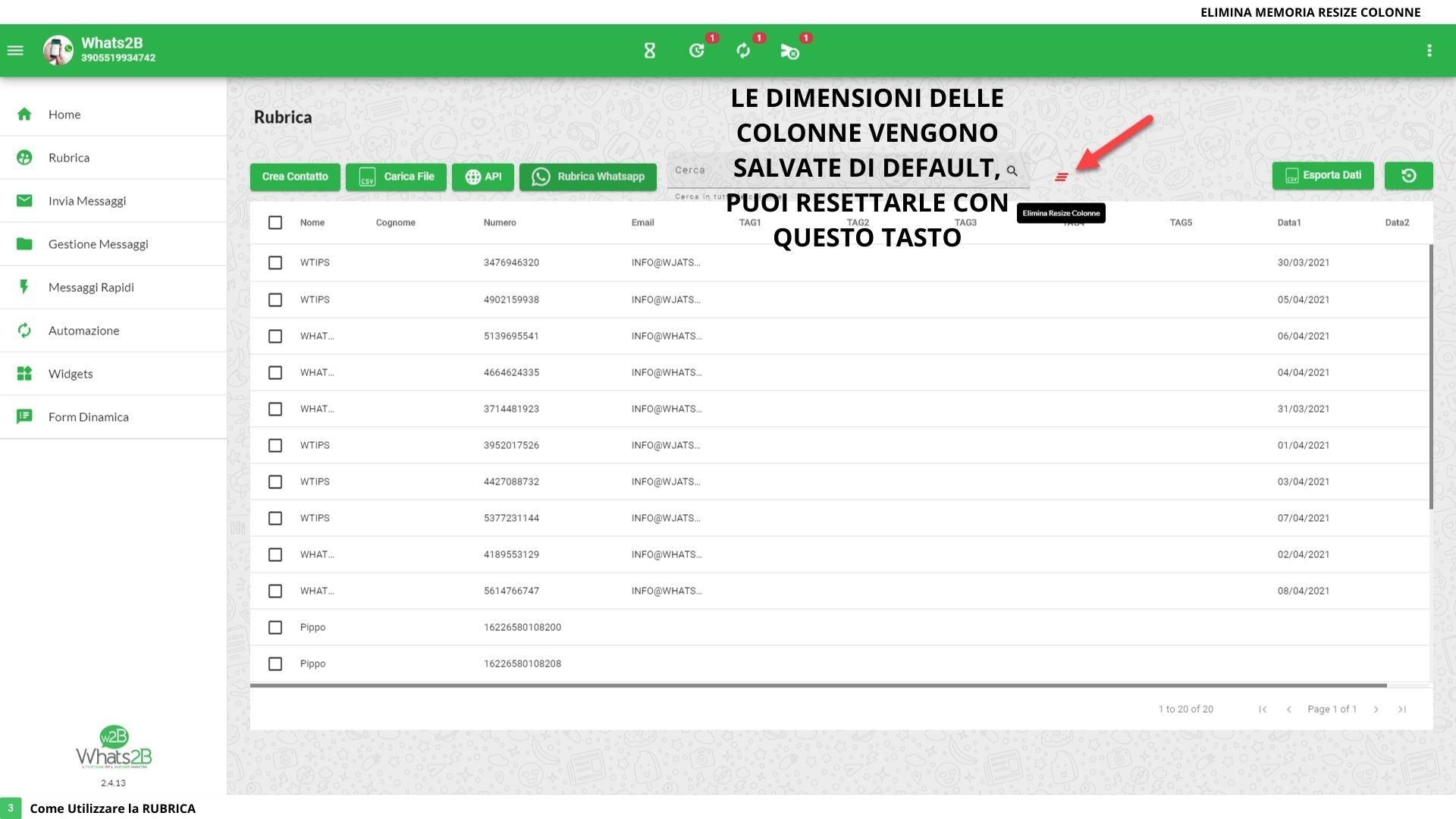1456x819 pixels.
Task: Toggle the select-all checkbox in header
Action: pyautogui.click(x=275, y=222)
